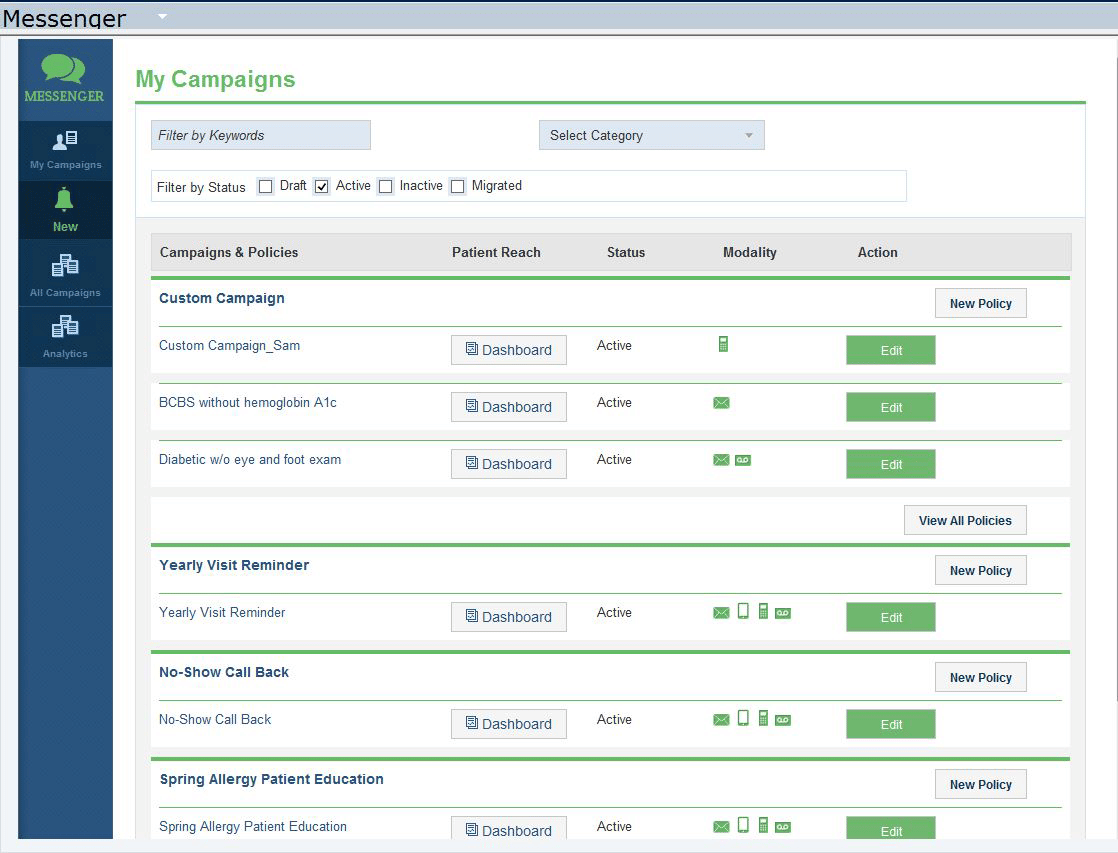Open the Select Category dropdown
The height and width of the screenshot is (853, 1118).
(x=652, y=135)
